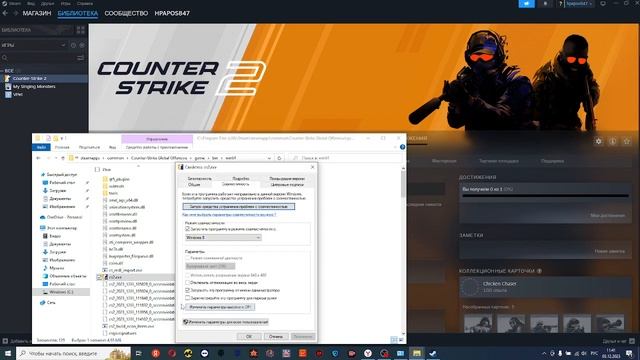
Task: Select My Singing Monsters in library list
Action: 34,87
